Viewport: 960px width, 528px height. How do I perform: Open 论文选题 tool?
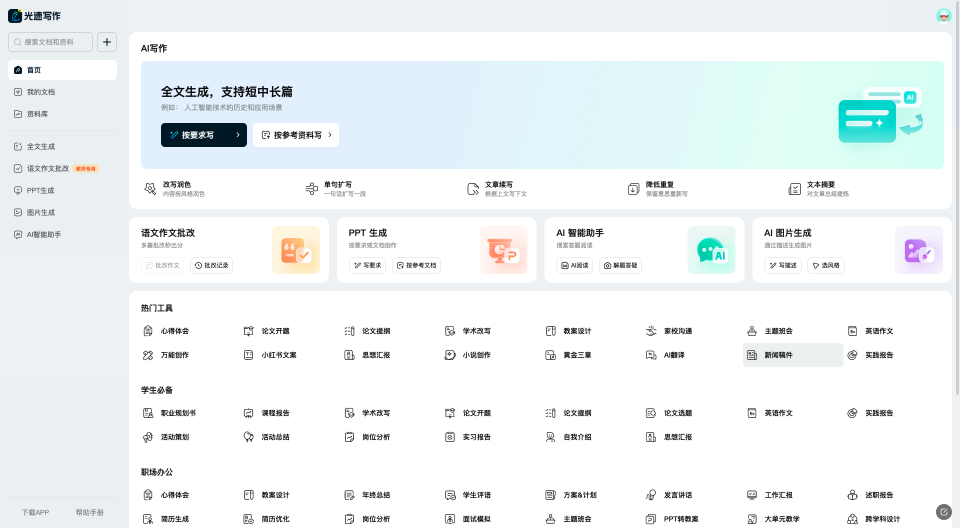669,413
